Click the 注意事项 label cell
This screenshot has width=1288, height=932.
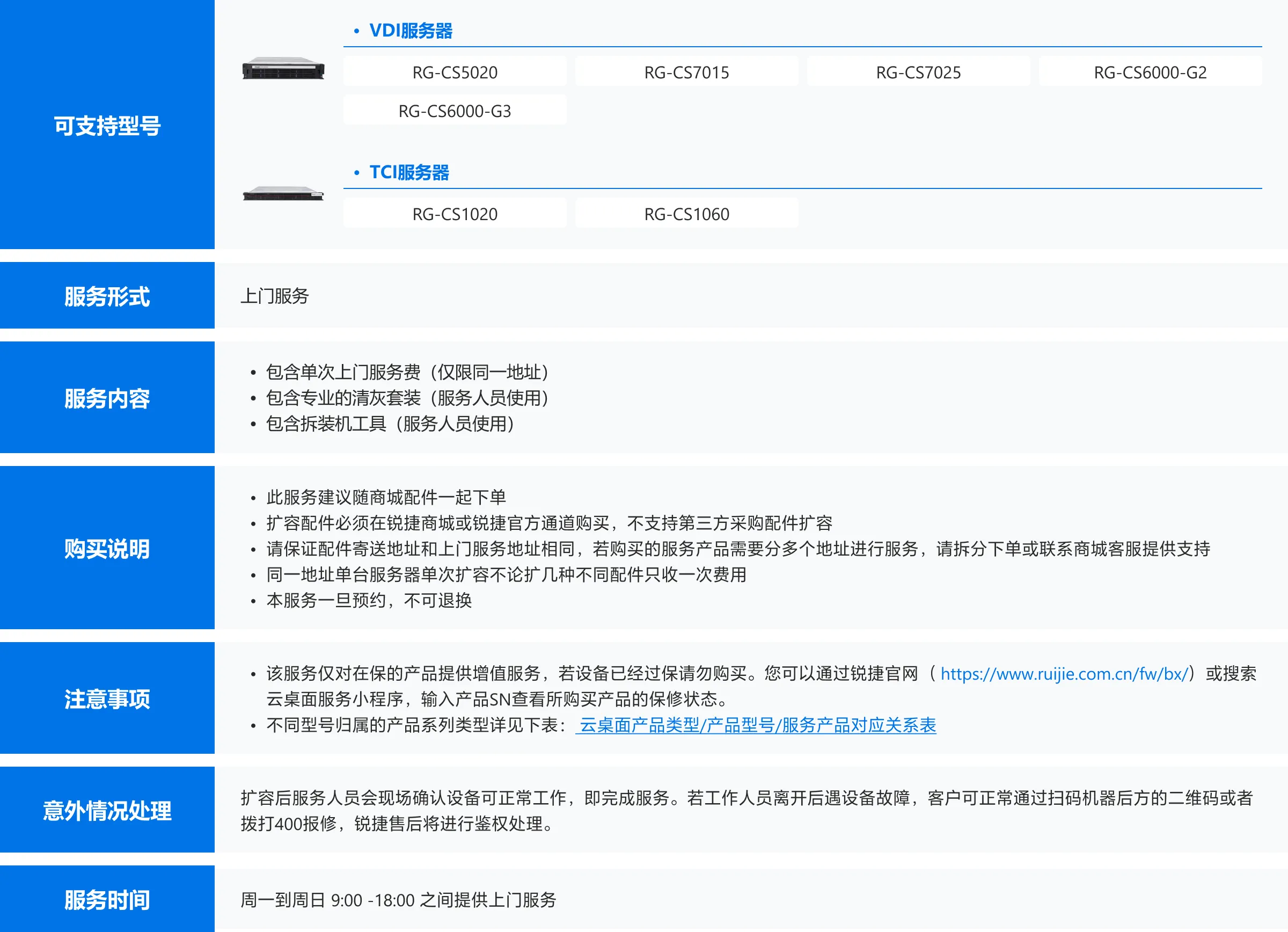[107, 698]
